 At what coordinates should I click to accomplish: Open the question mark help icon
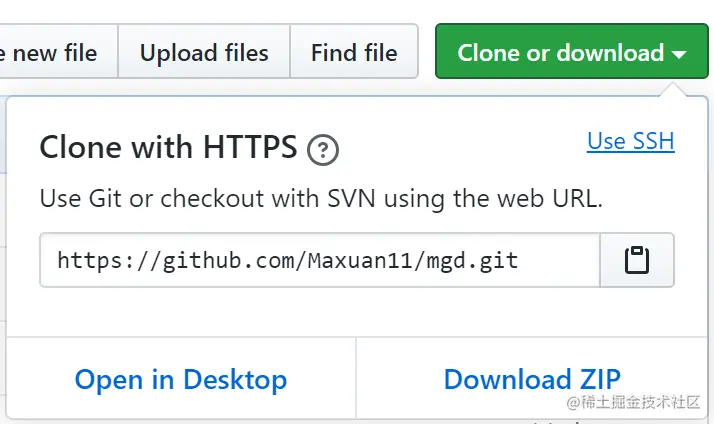coord(322,150)
